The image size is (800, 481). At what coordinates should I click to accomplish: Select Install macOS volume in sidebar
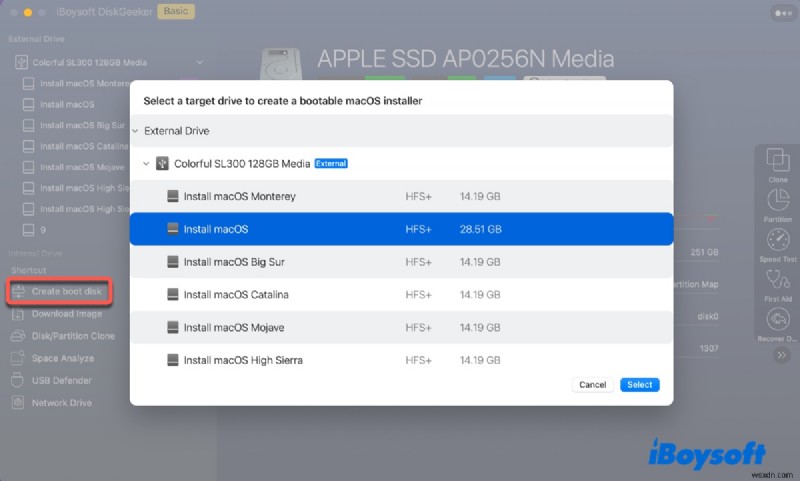pos(67,104)
